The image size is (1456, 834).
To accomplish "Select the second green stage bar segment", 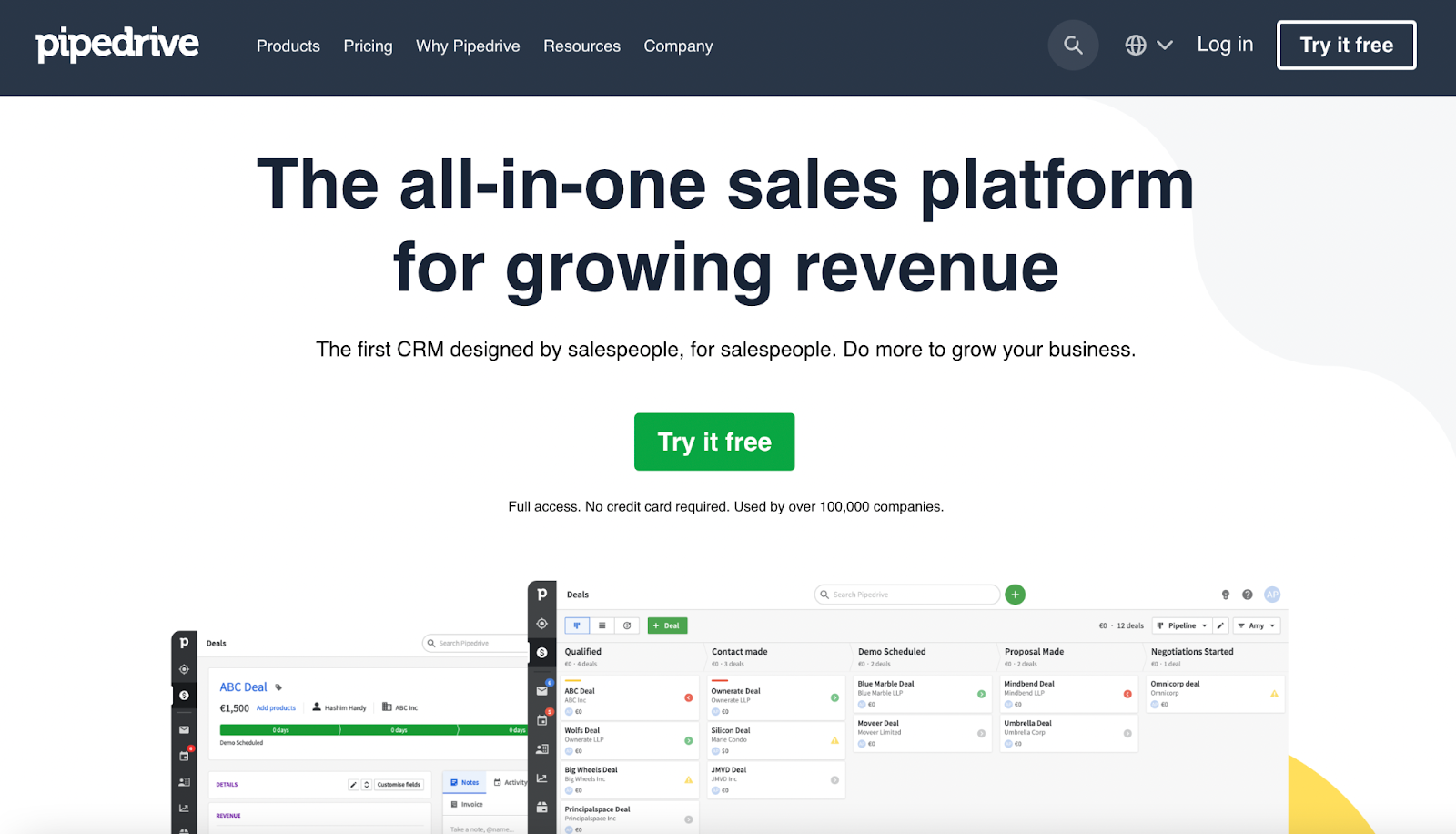I will [x=399, y=730].
